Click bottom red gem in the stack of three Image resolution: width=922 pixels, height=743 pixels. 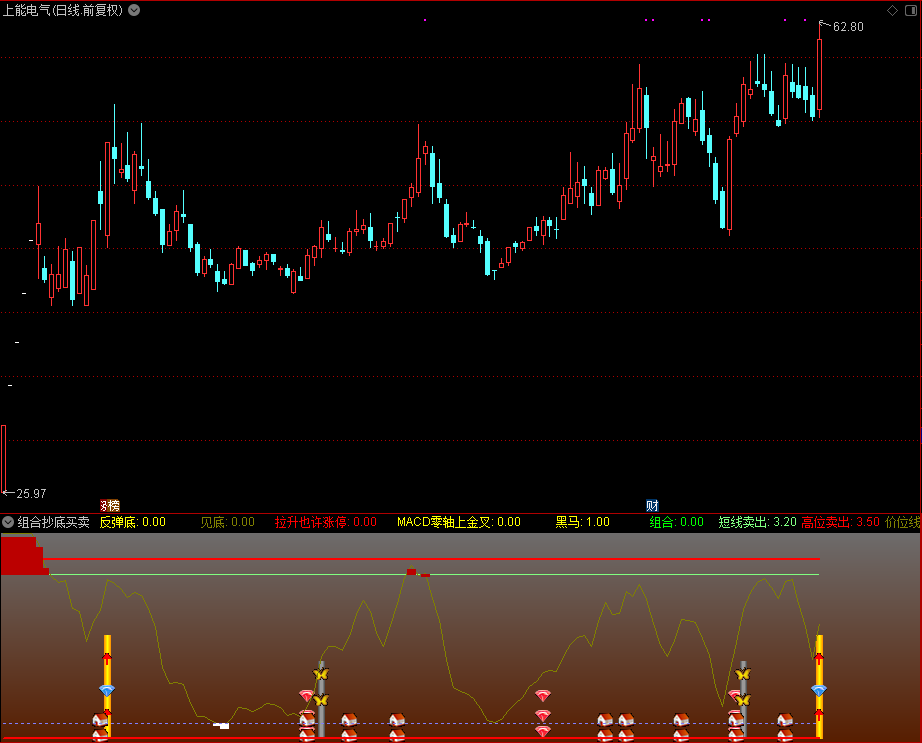[543, 731]
